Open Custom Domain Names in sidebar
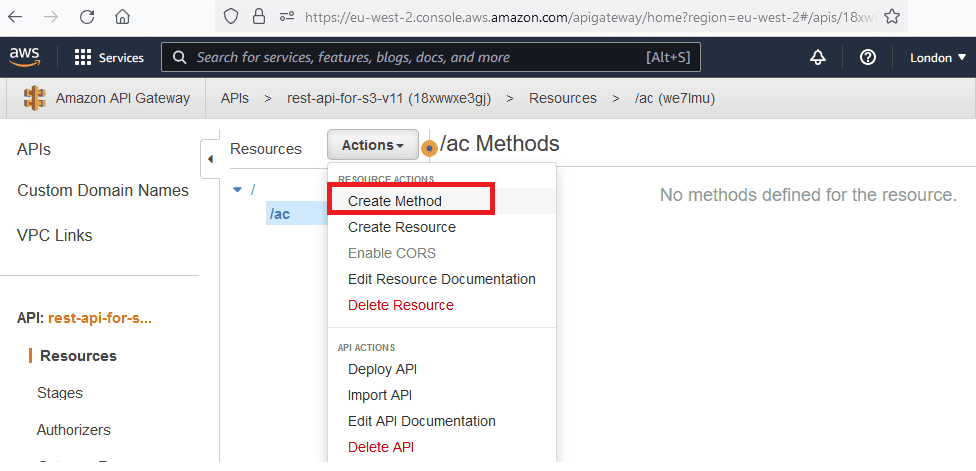Image resolution: width=976 pixels, height=471 pixels. click(103, 190)
